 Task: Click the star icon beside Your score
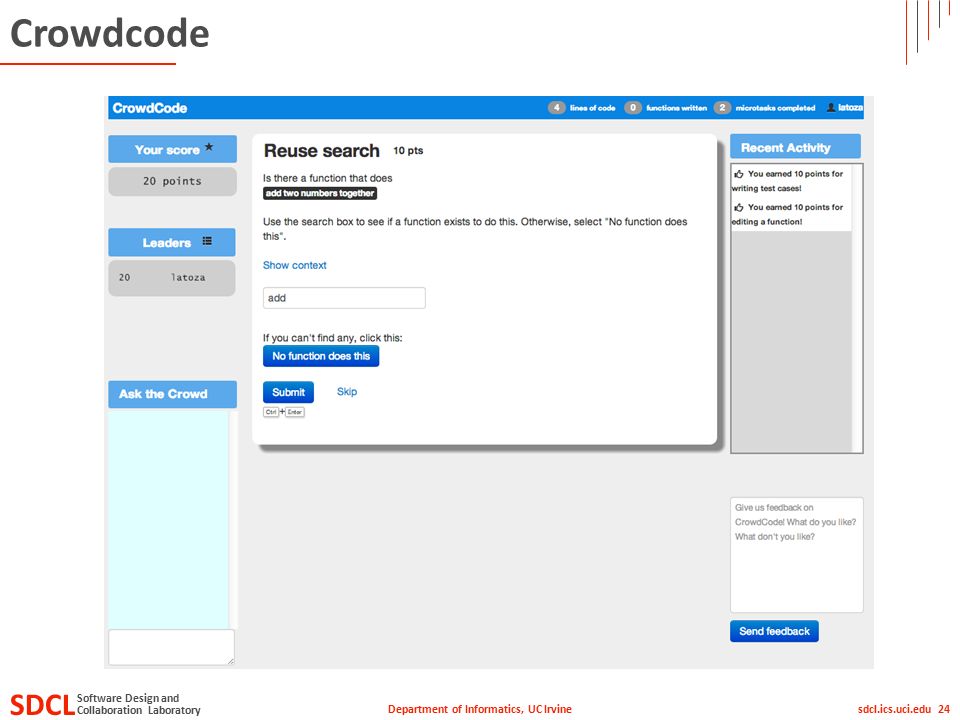209,147
